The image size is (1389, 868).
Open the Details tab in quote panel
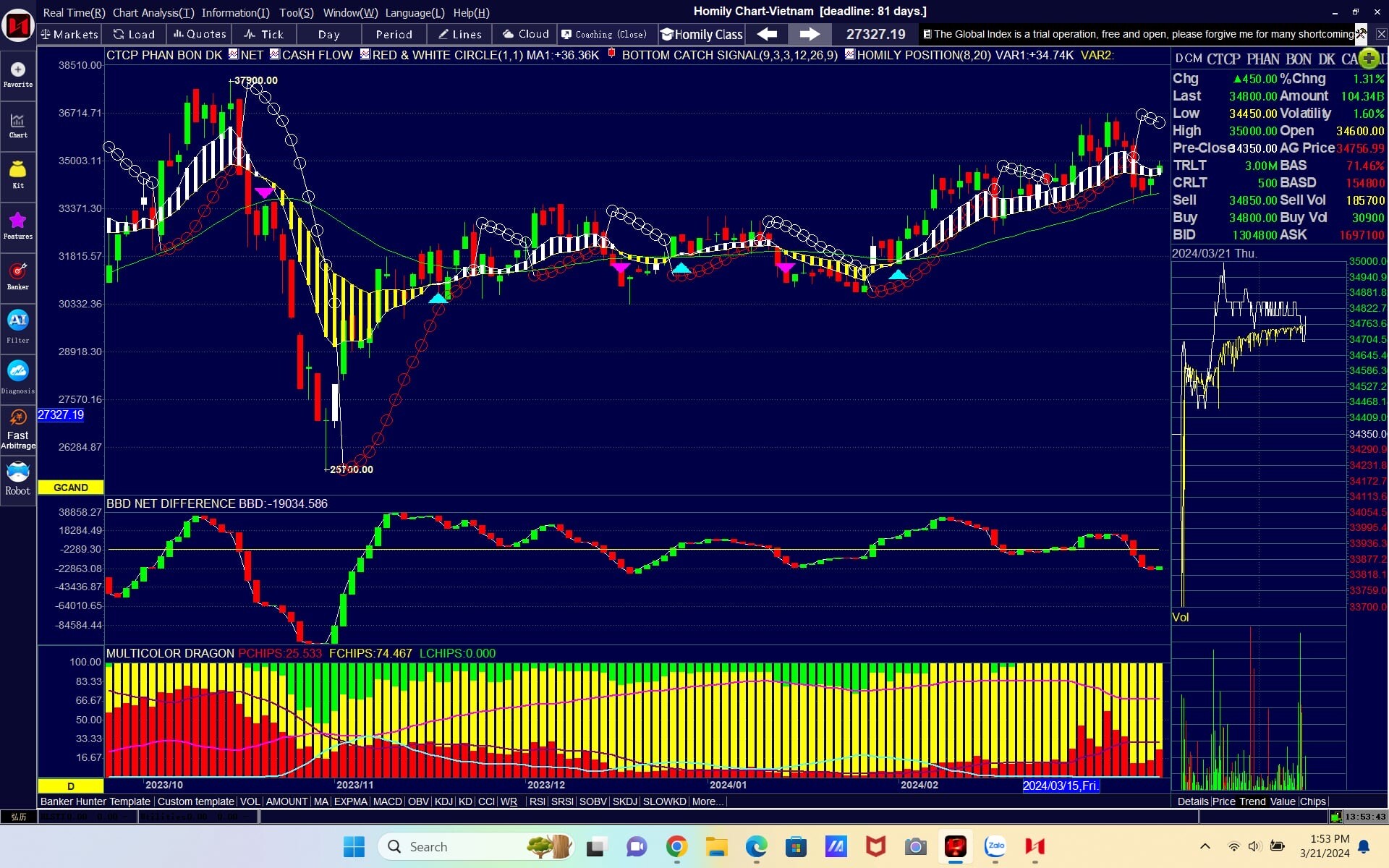coord(1192,801)
